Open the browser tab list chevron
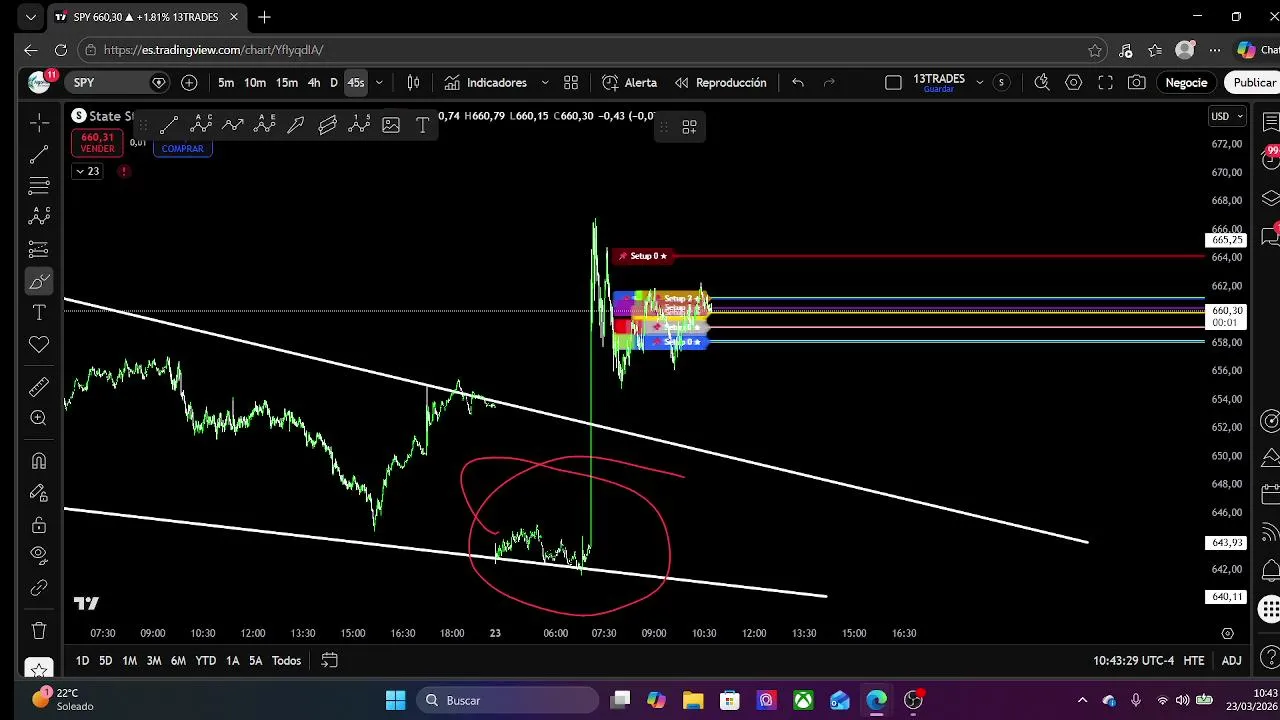The height and width of the screenshot is (720, 1280). [x=30, y=17]
